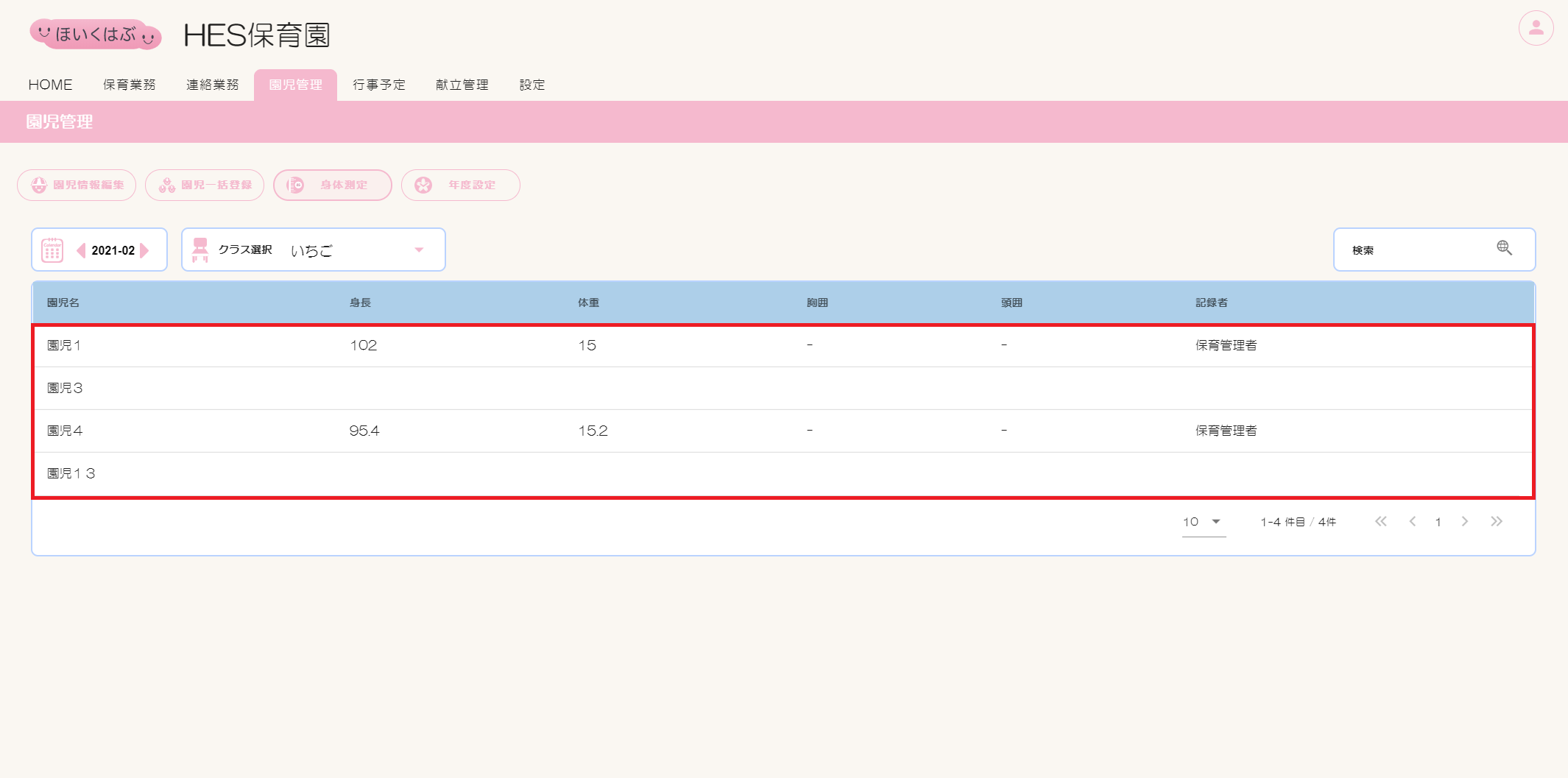Go to next results page
This screenshot has height=778, width=1568.
pos(1465,522)
